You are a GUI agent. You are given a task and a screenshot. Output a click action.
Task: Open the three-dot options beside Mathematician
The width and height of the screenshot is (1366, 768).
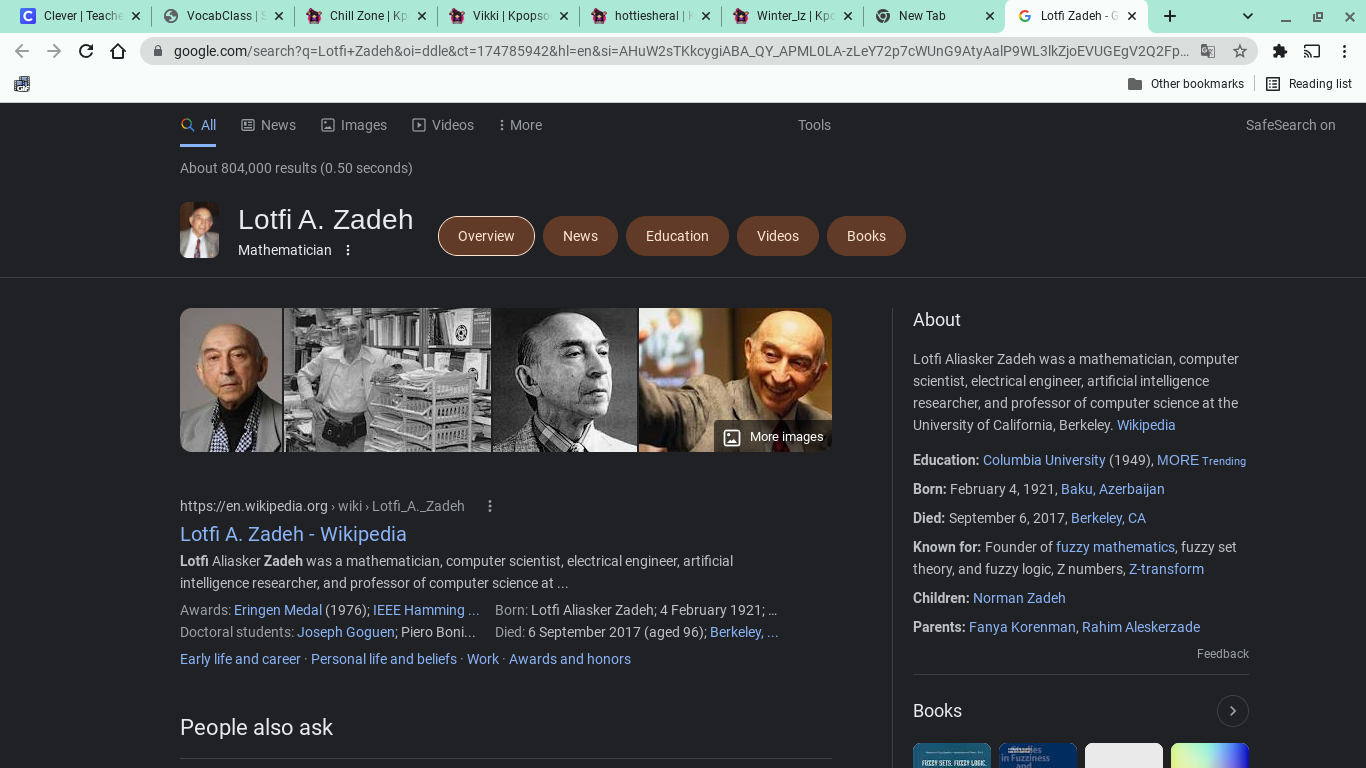tap(348, 250)
